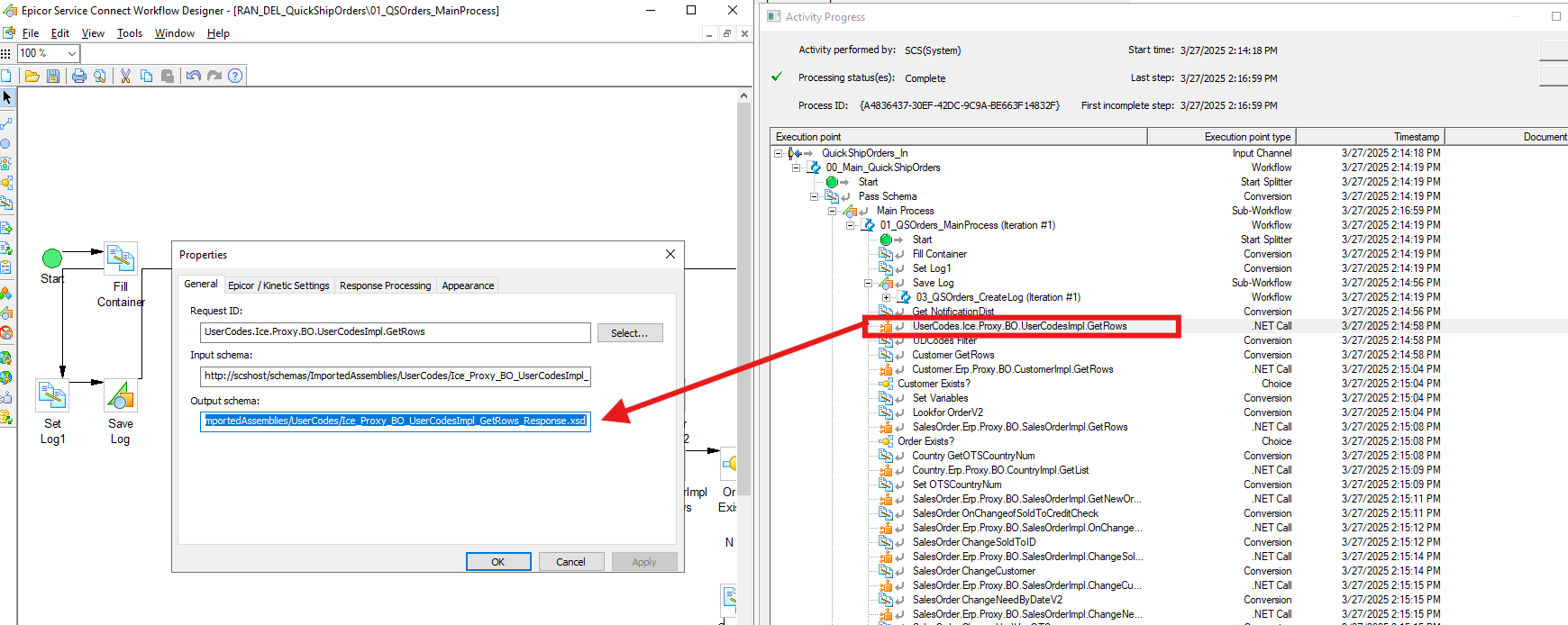Select the Fill Container node on the canvas
The width and height of the screenshot is (1568, 625).
(x=121, y=258)
